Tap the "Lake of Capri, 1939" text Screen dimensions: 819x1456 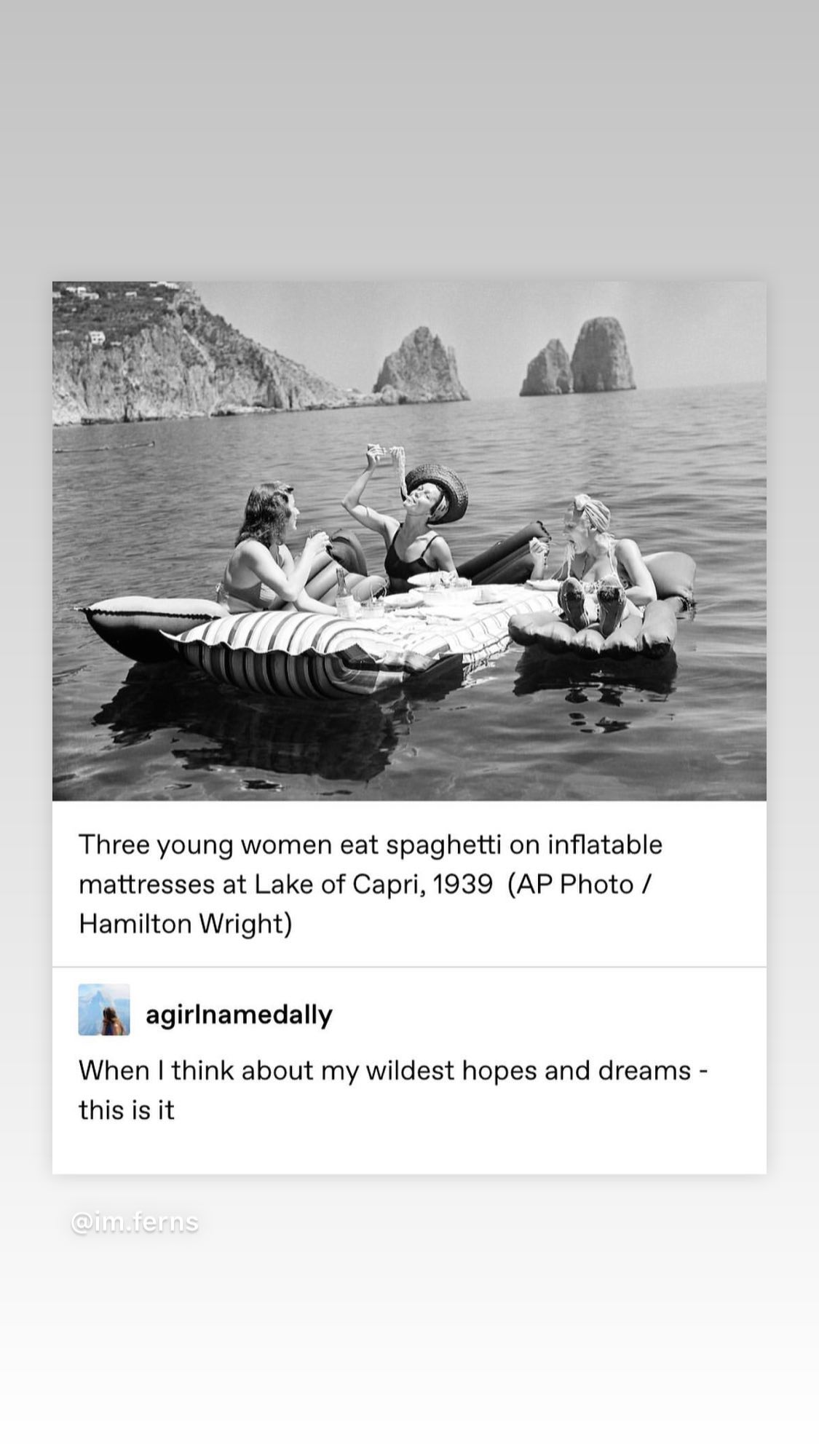tap(373, 885)
